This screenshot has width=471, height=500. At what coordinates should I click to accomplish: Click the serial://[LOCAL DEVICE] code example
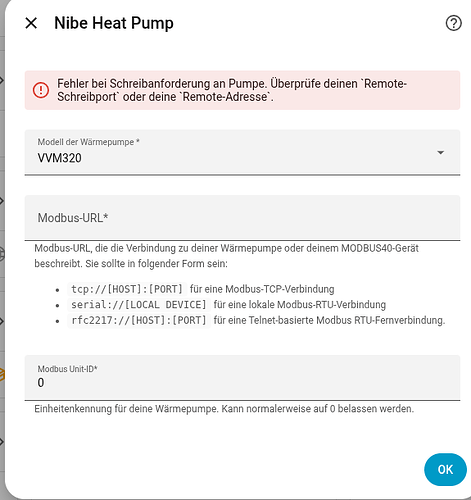click(x=139, y=305)
